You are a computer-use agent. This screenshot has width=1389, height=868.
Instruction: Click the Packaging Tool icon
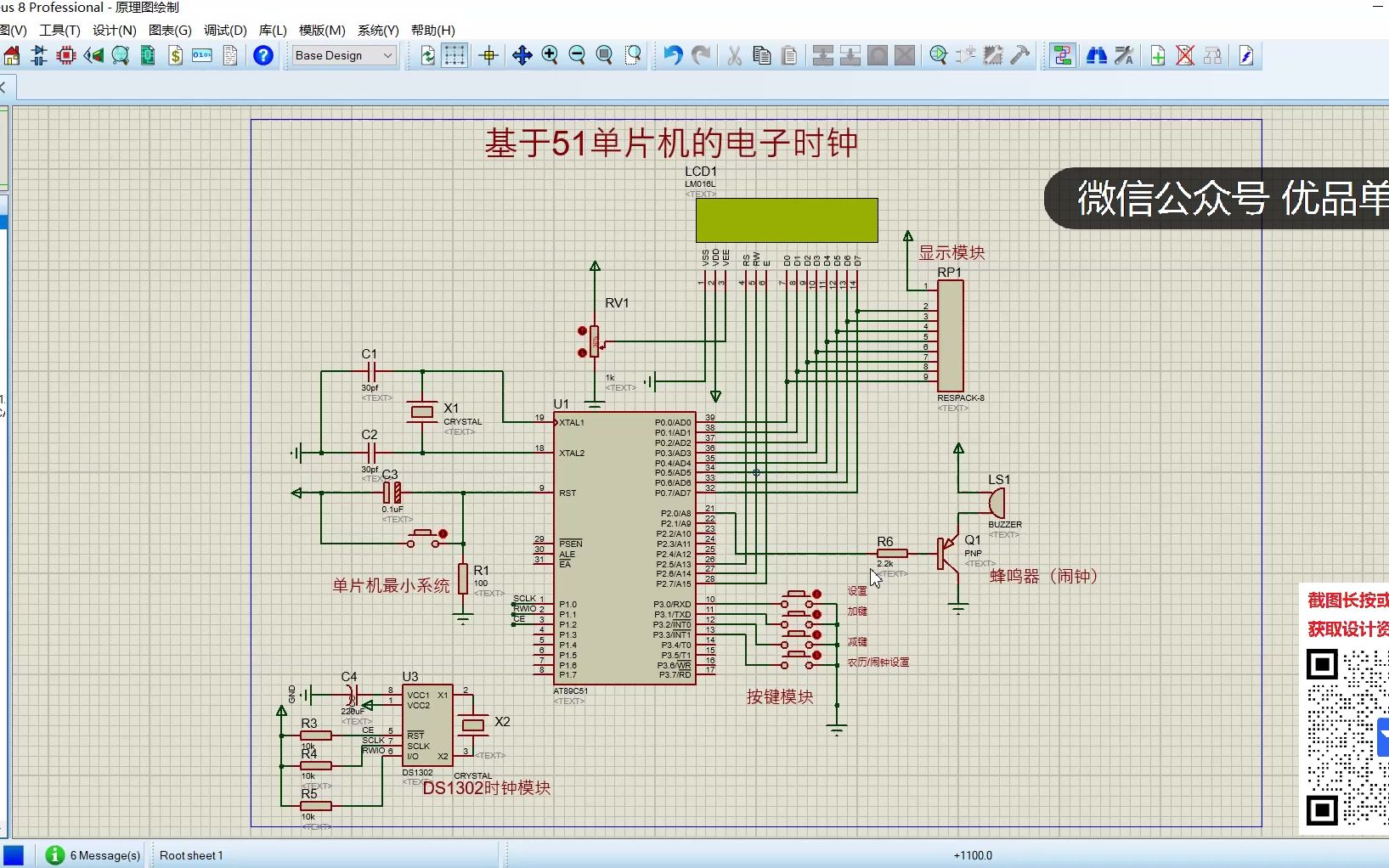[993, 56]
